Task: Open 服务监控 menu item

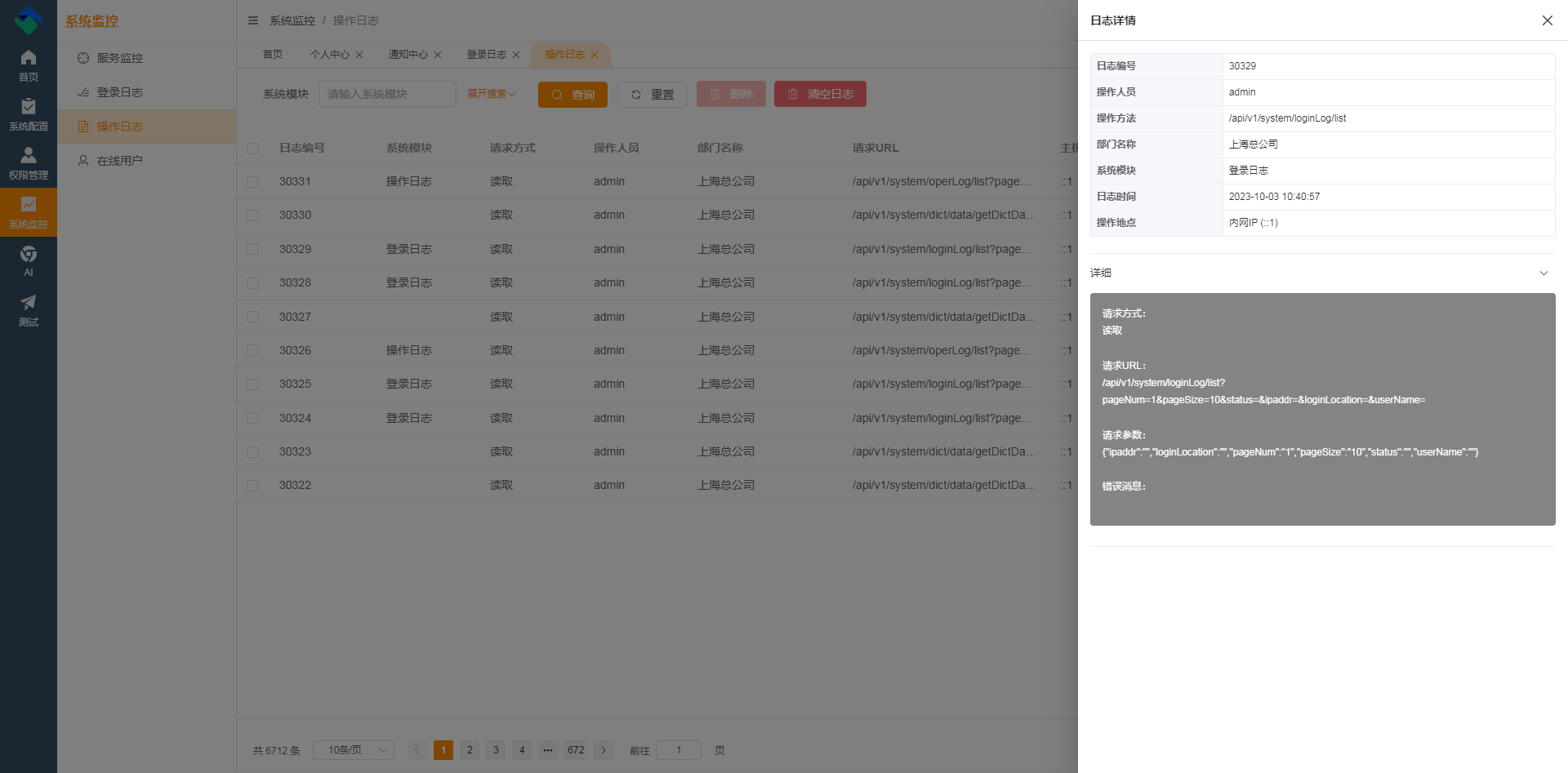Action: click(x=147, y=58)
